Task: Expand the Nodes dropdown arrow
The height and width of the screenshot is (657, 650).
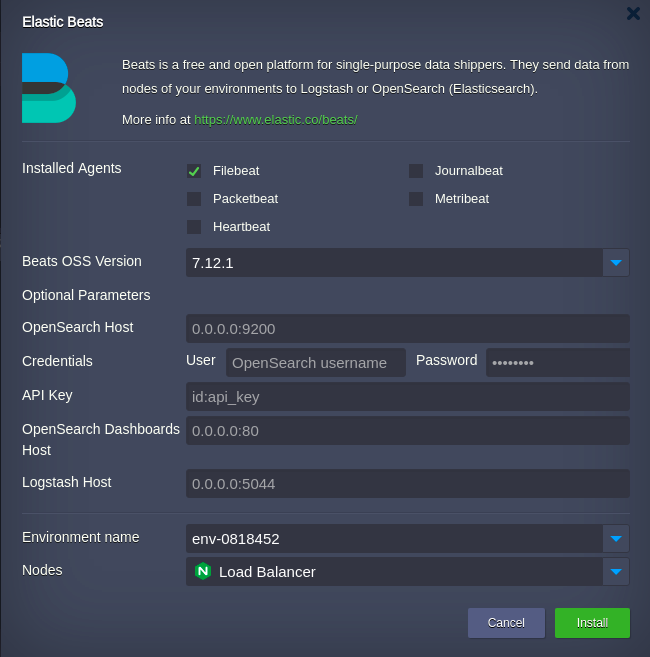Action: [x=616, y=572]
